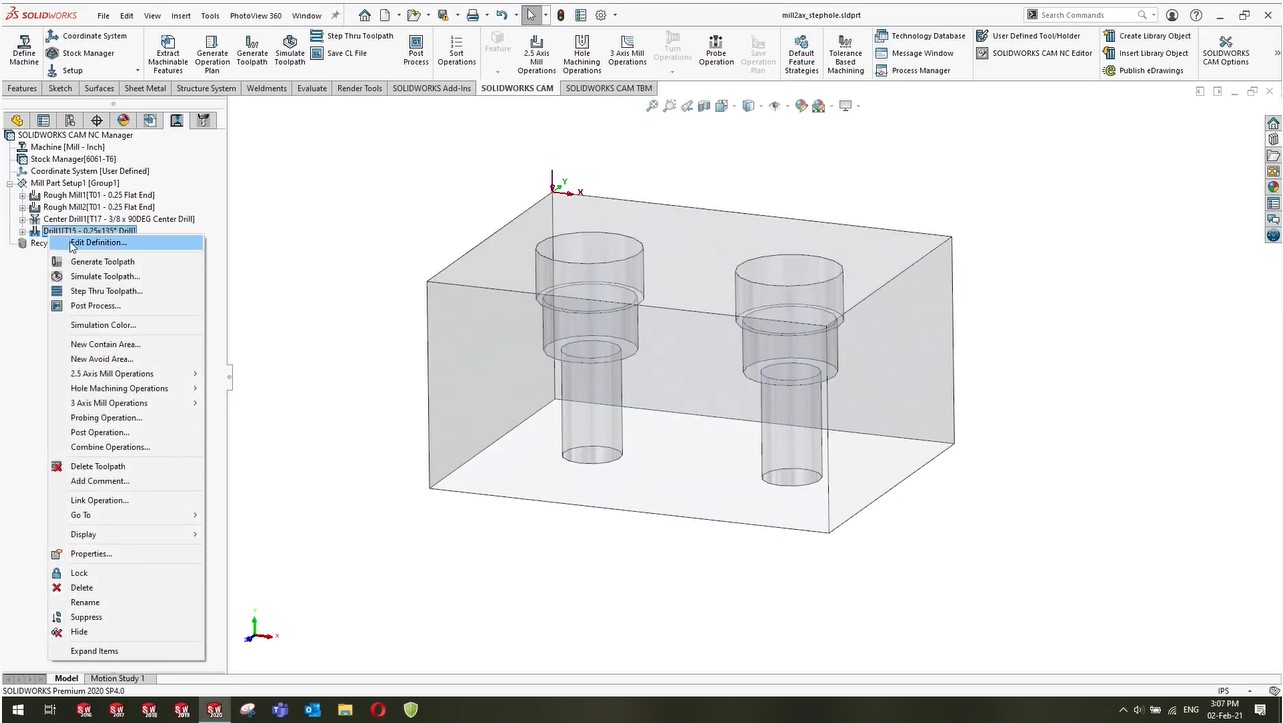The height and width of the screenshot is (723, 1283).
Task: Select Edit Definition in the context menu
Action: pyautogui.click(x=98, y=242)
